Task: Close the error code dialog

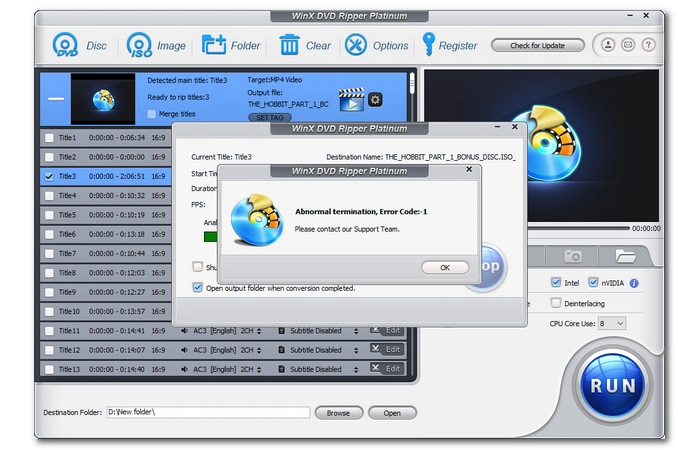Action: [469, 169]
